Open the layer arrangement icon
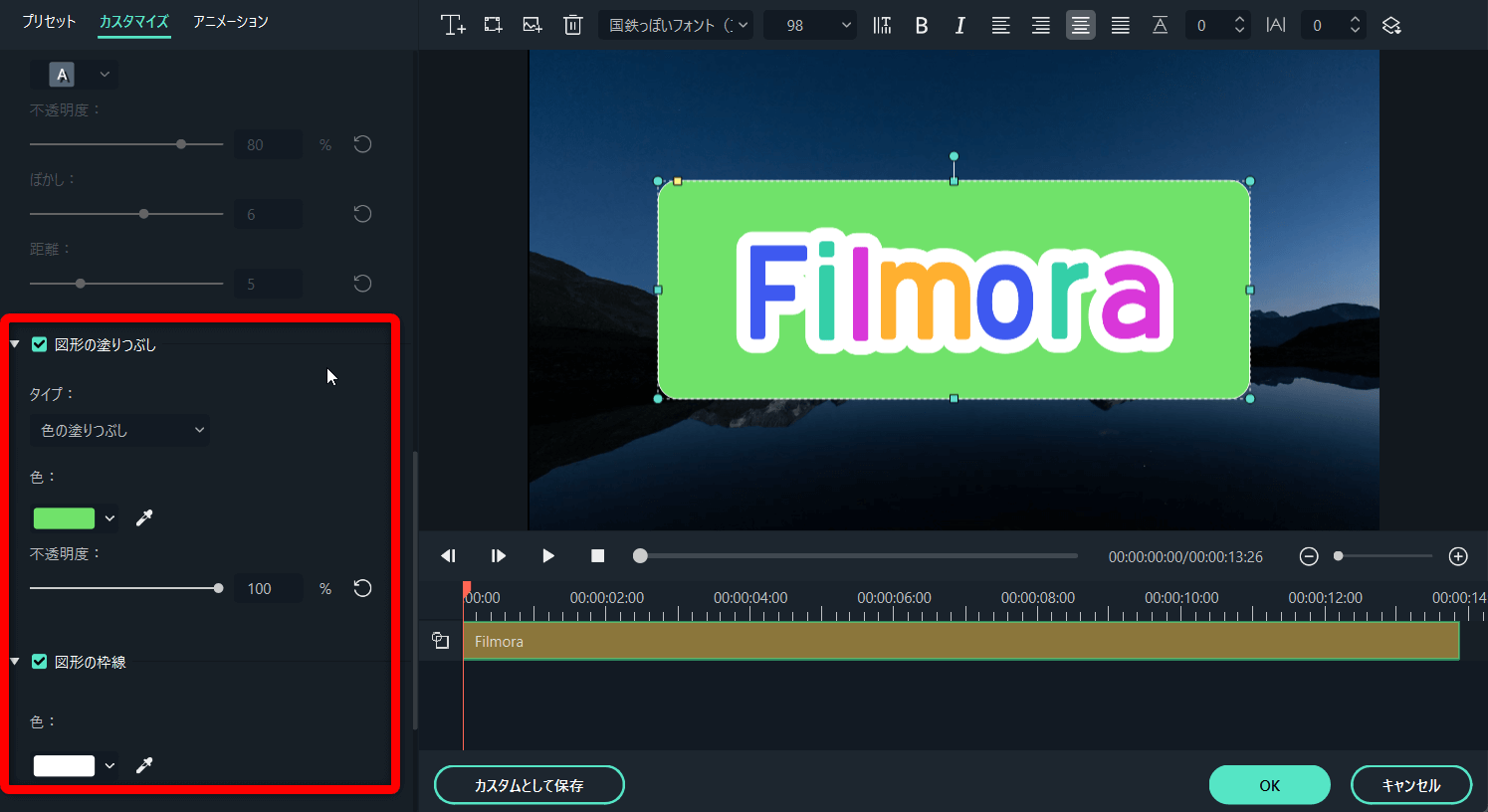 coord(1391,26)
